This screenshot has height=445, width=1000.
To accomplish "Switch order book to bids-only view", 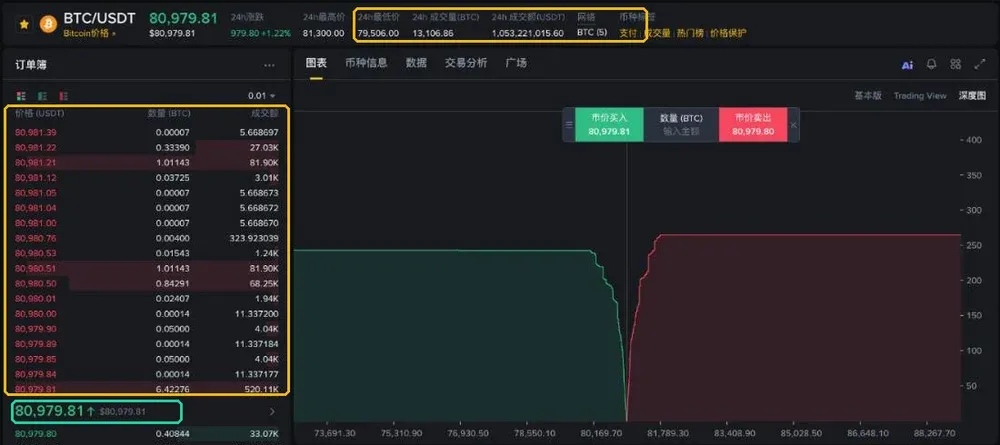I will pos(43,96).
